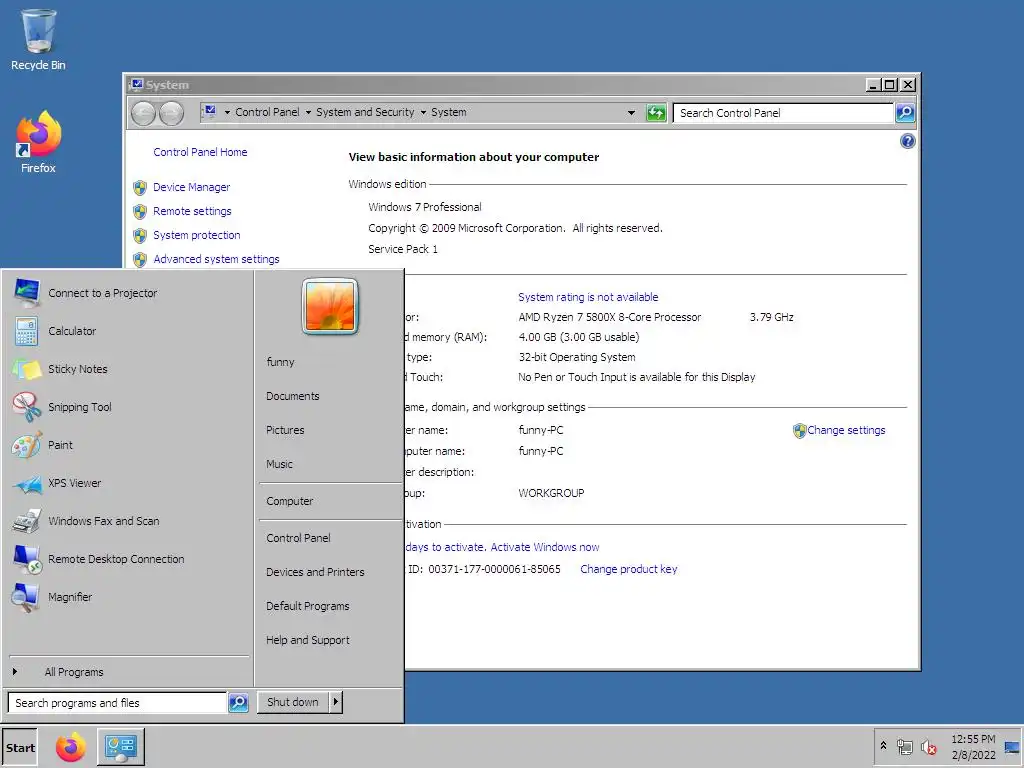
Task: Open Help and Support
Action: [x=307, y=640]
